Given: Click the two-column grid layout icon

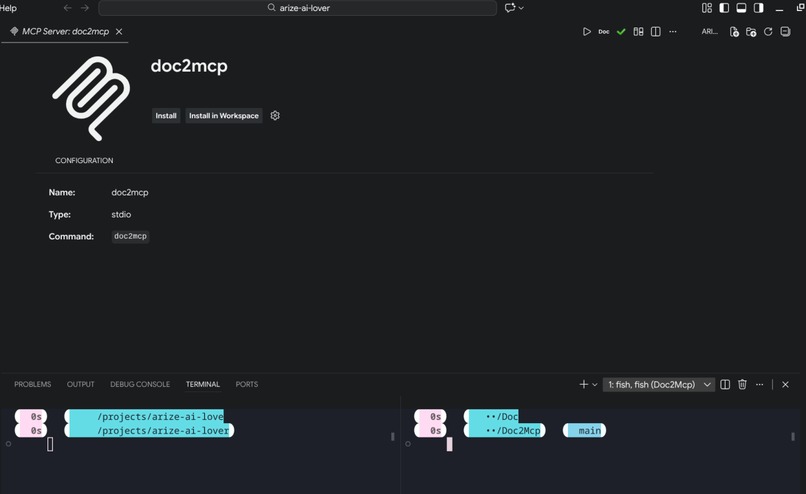Looking at the screenshot, I should click(638, 31).
